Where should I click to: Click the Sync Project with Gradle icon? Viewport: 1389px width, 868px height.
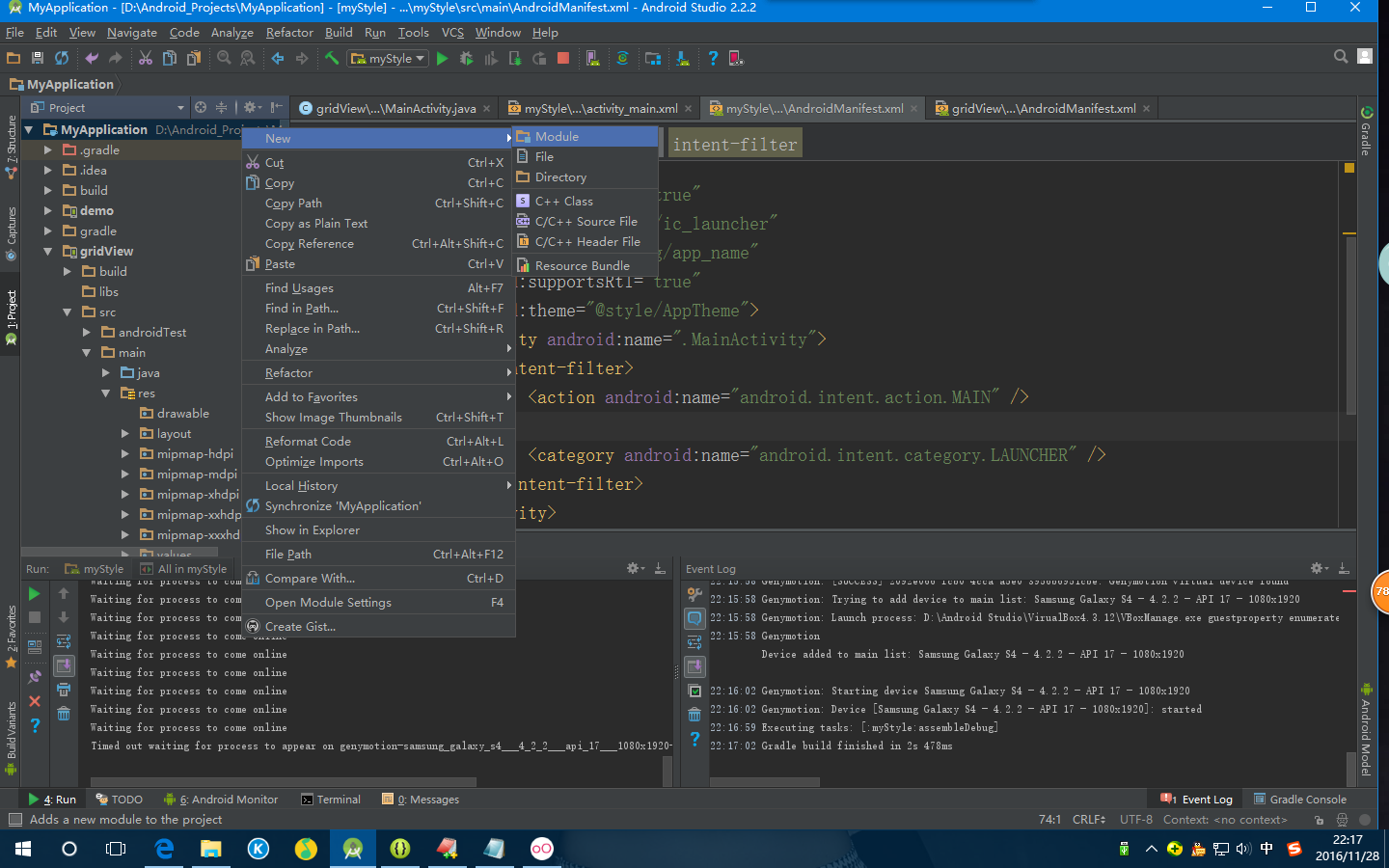623,59
